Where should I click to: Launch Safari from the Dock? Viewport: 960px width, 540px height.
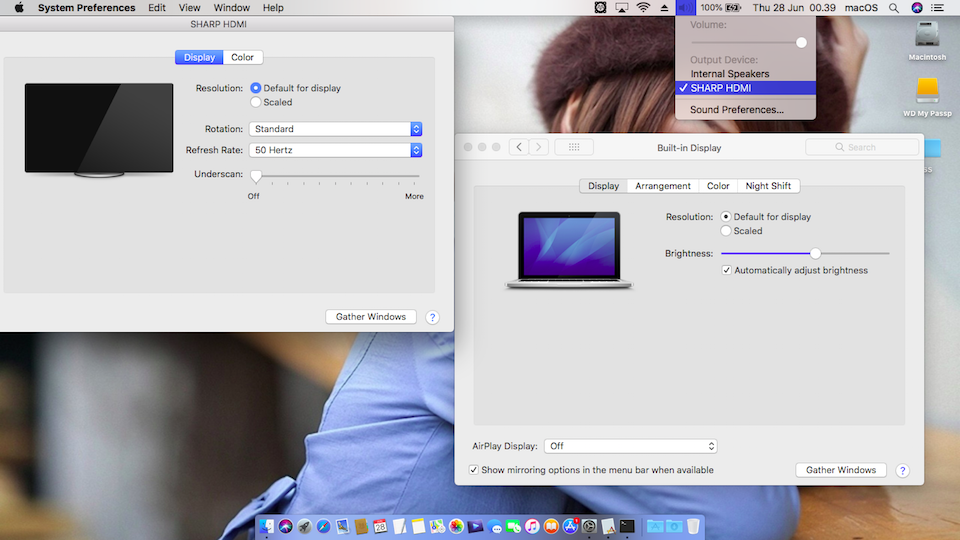[323, 526]
